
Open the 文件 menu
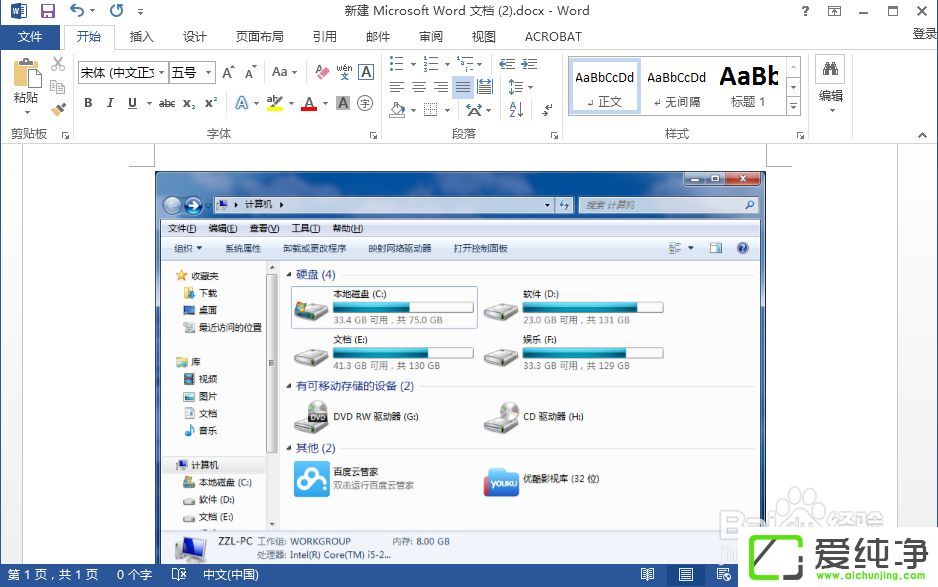coord(31,36)
